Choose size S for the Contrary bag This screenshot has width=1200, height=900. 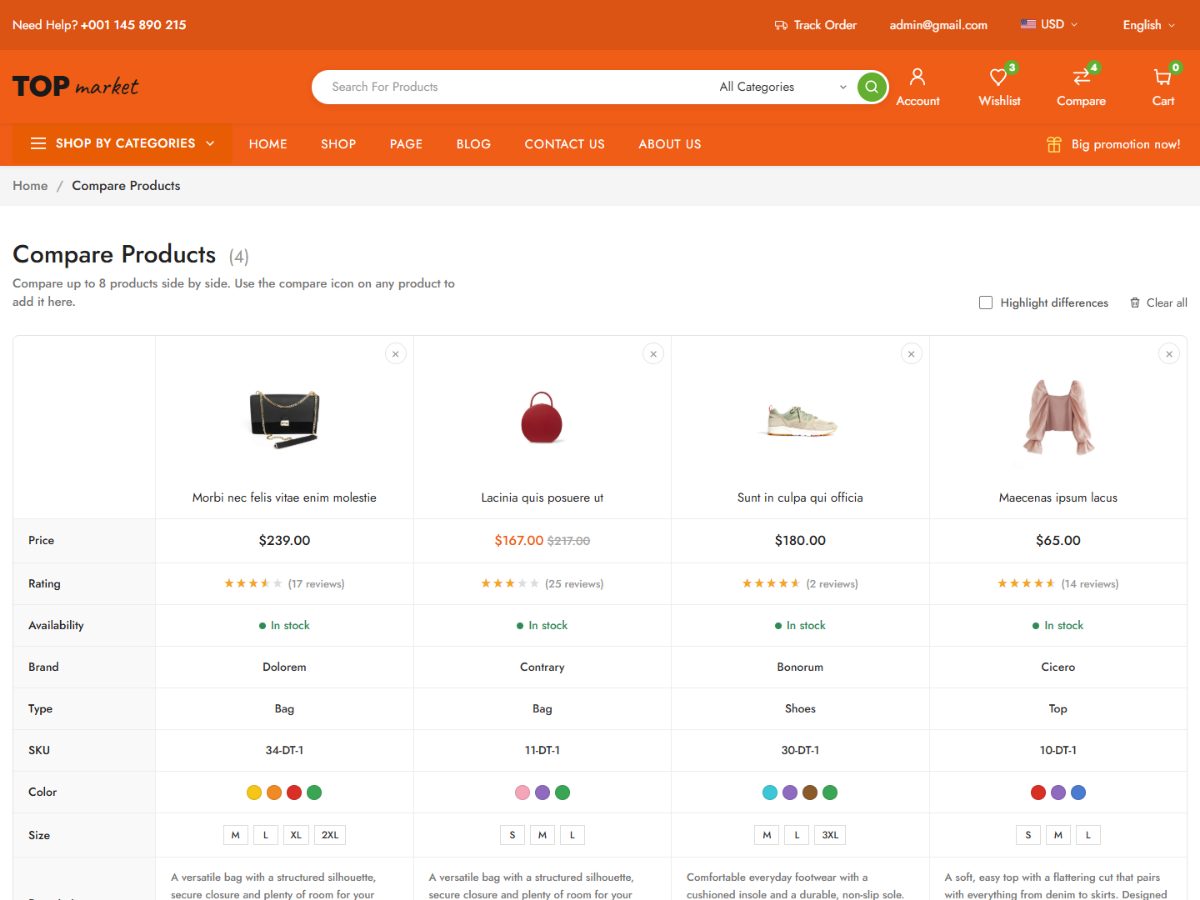pos(512,835)
